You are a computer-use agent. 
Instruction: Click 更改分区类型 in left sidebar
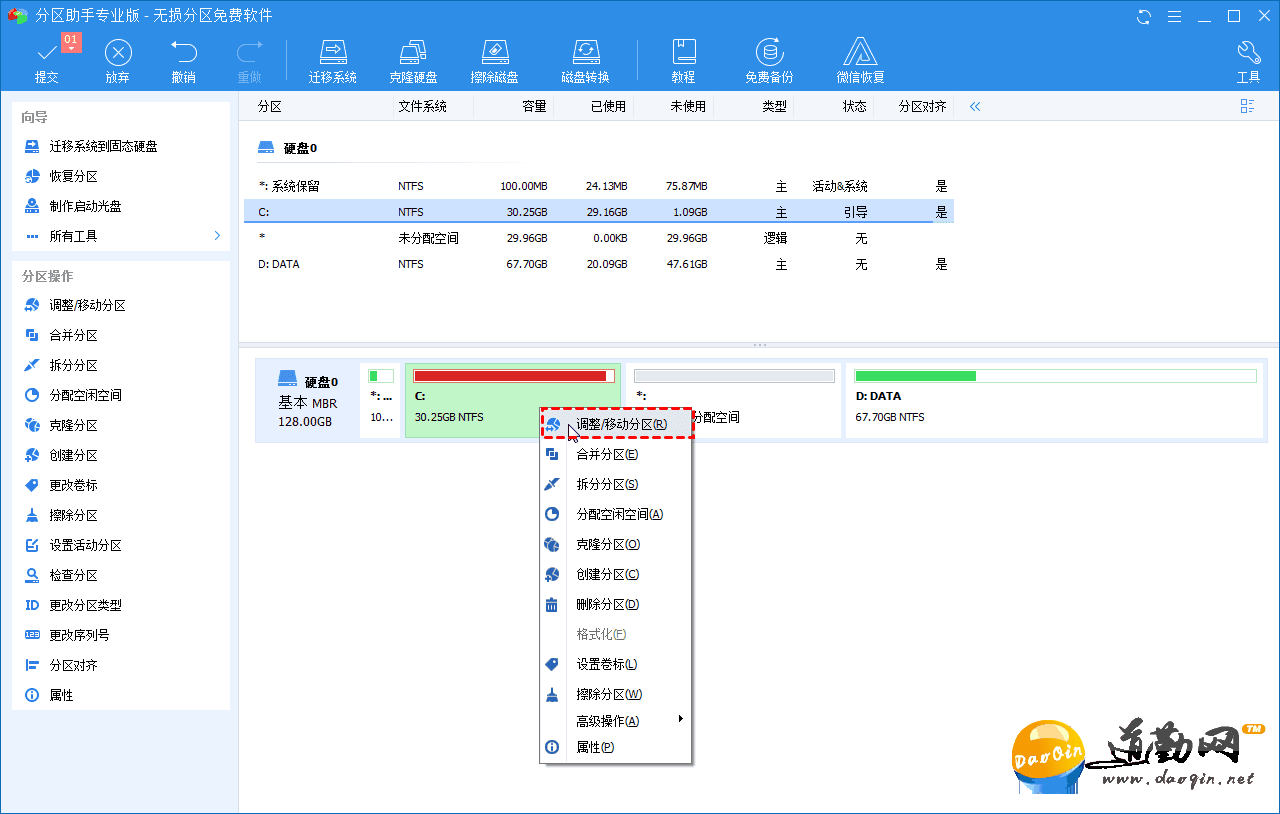[x=73, y=605]
